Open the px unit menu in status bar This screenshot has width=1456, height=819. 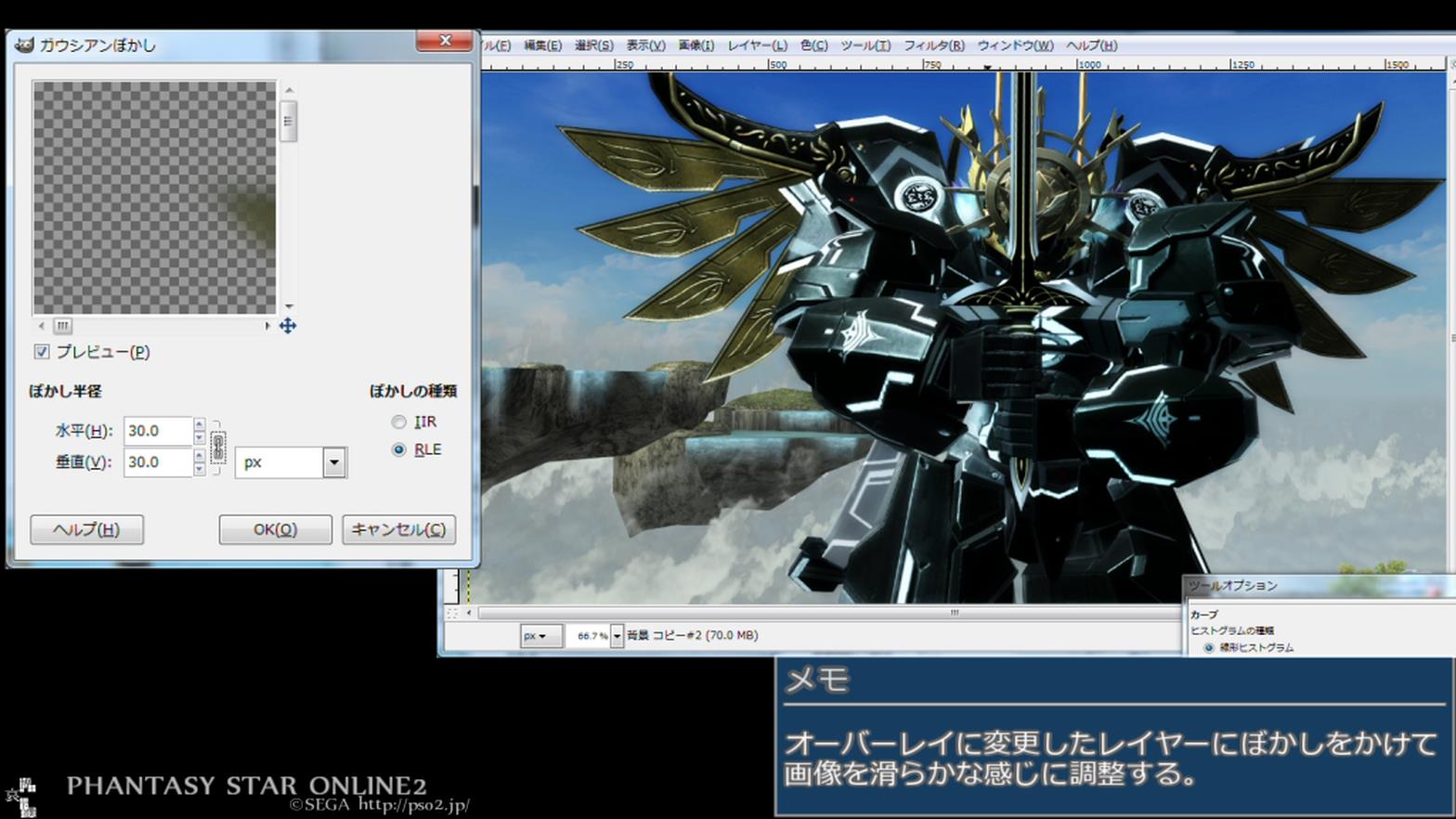(x=539, y=635)
